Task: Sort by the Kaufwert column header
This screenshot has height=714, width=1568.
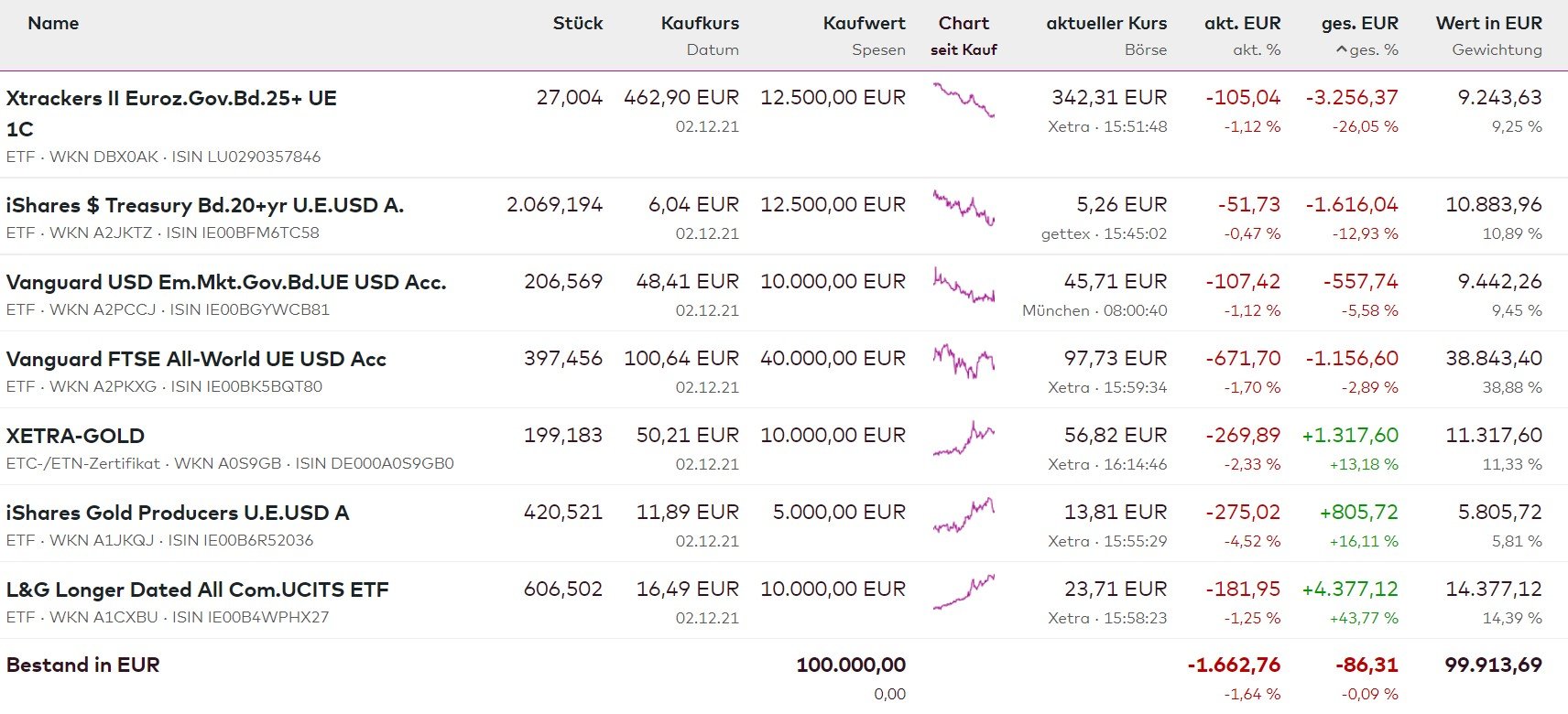Action: [x=864, y=23]
